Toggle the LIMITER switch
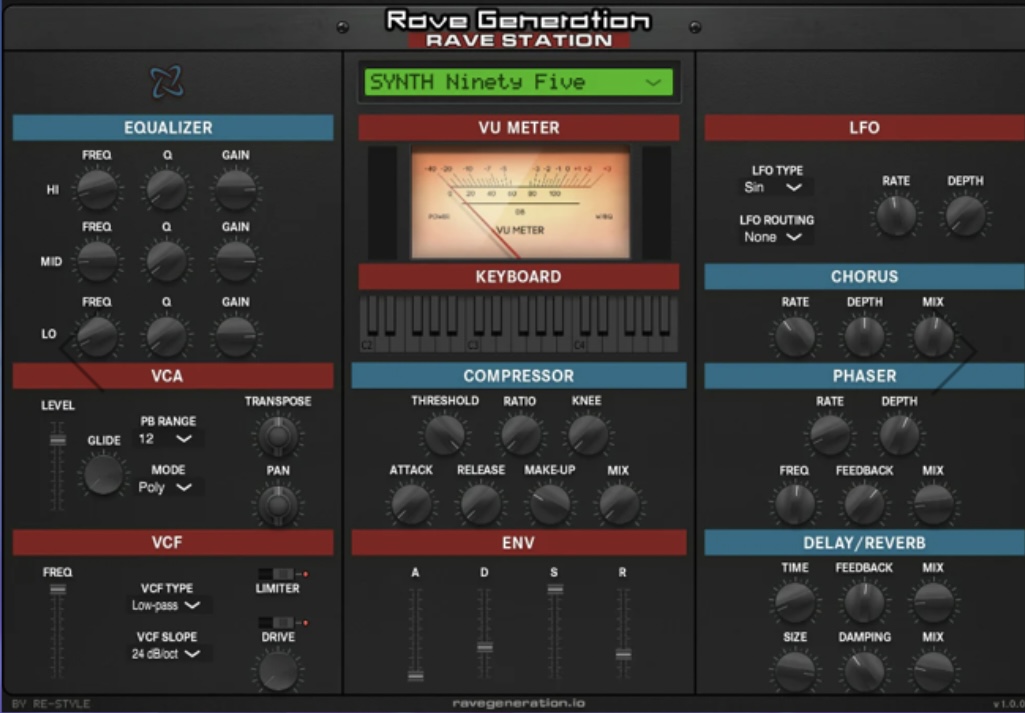Screen dimensions: 1025x713 tap(277, 574)
